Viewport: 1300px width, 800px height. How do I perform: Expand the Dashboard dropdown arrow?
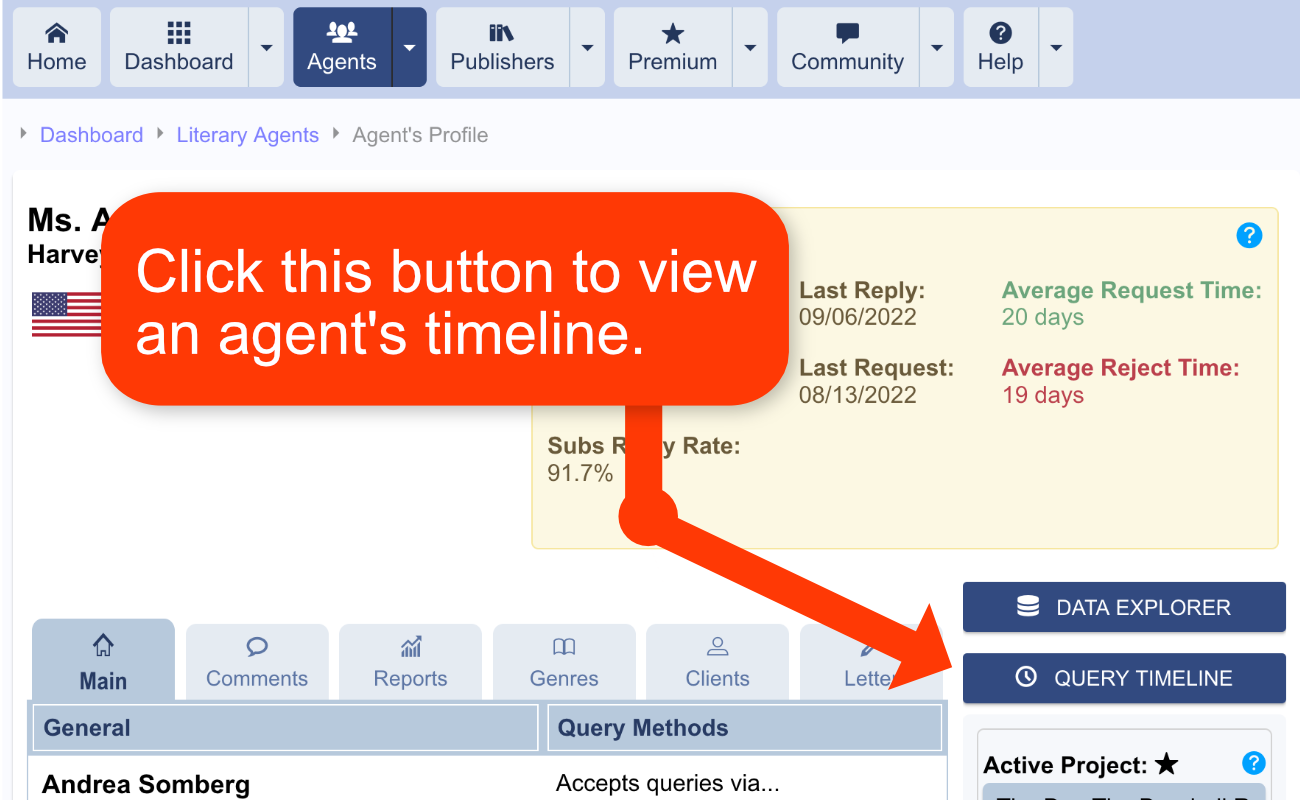pyautogui.click(x=266, y=47)
